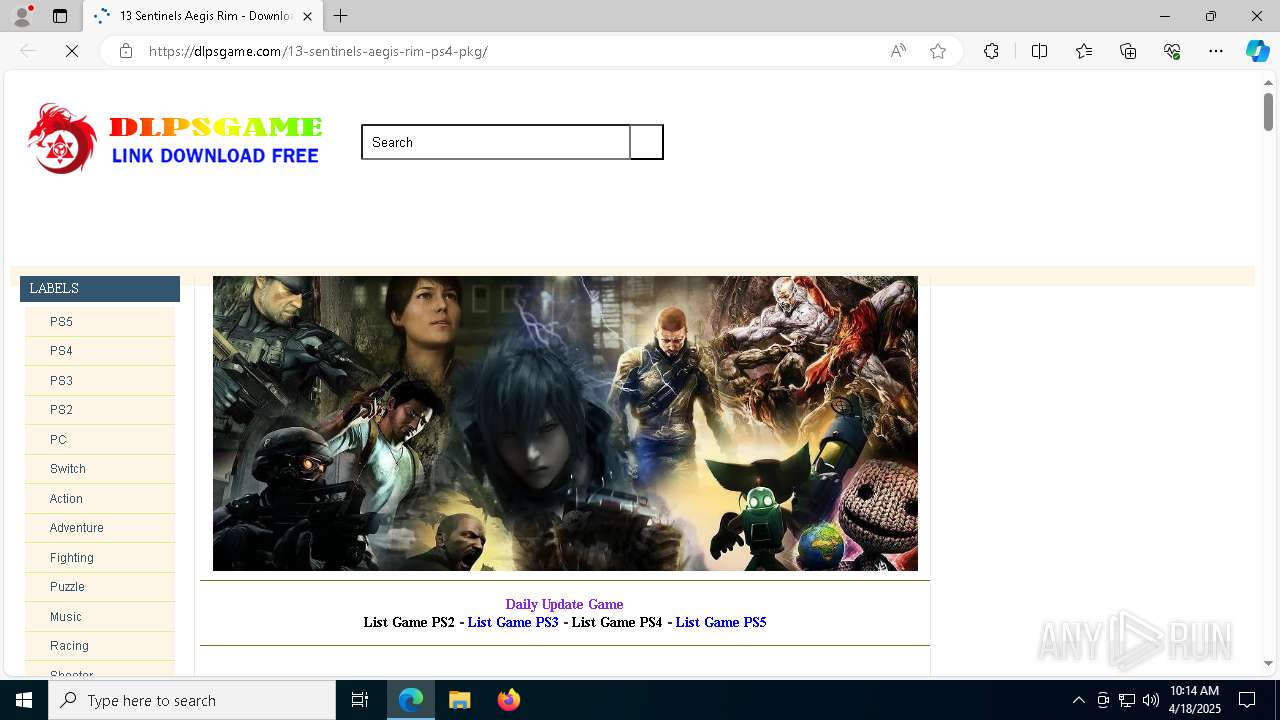Focus the site Search field

click(x=496, y=142)
